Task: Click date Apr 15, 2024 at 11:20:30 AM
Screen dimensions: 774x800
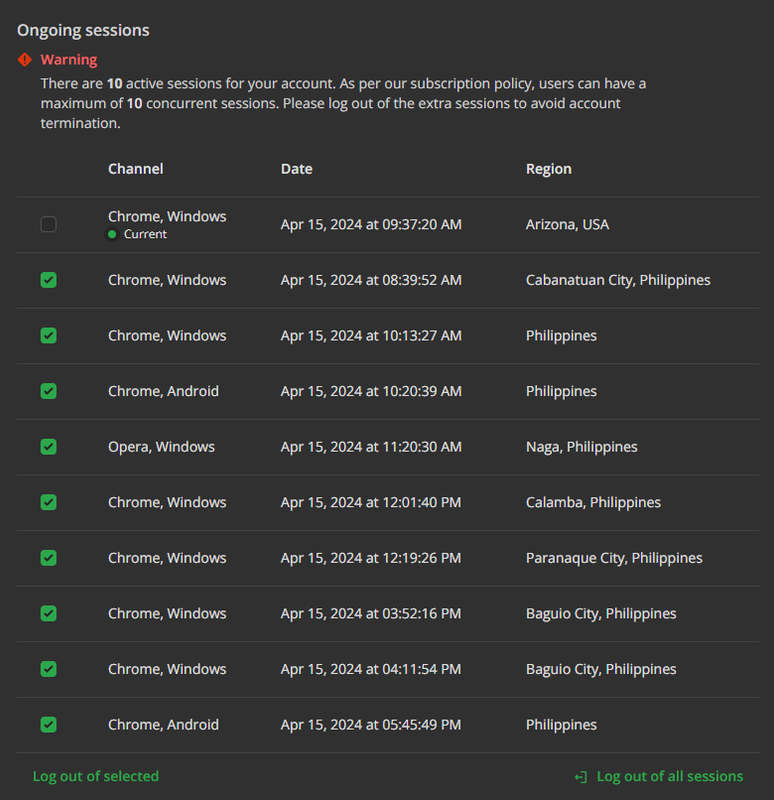Action: (x=371, y=446)
